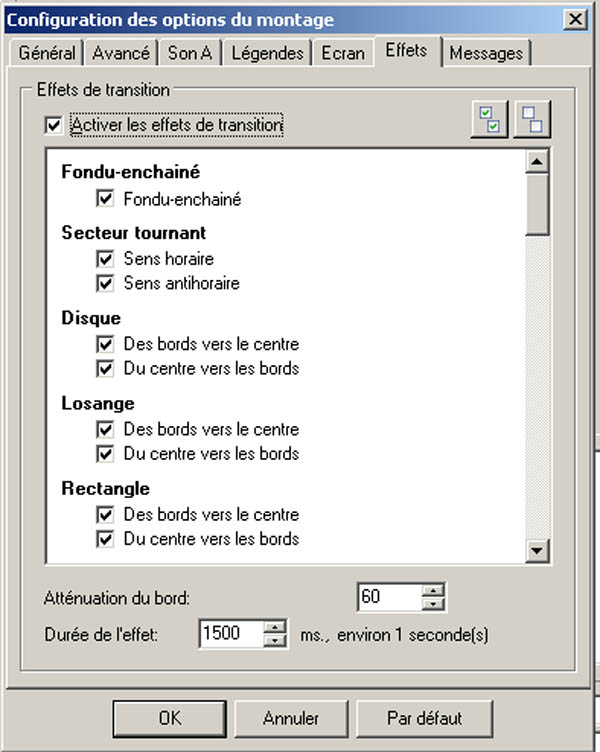The image size is (600, 752).
Task: Restore defaults with Par défaut button
Action: pos(424,718)
